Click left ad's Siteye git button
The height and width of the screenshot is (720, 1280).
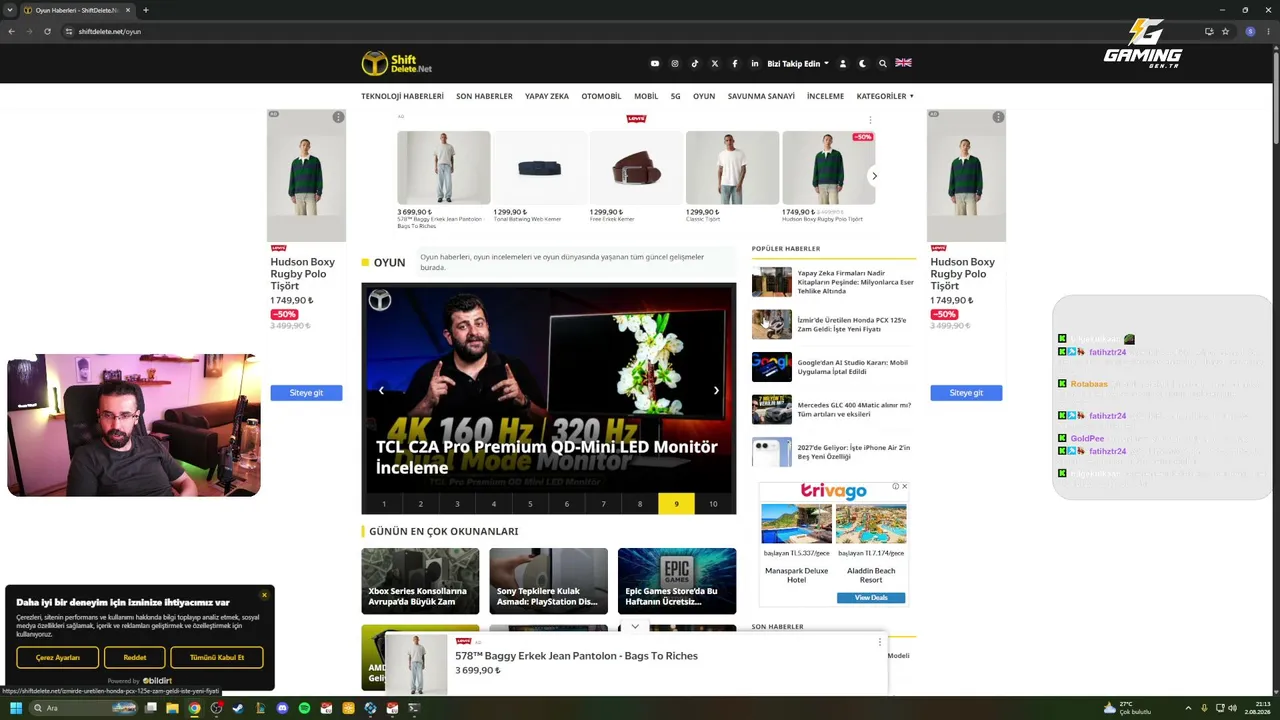[x=306, y=393]
